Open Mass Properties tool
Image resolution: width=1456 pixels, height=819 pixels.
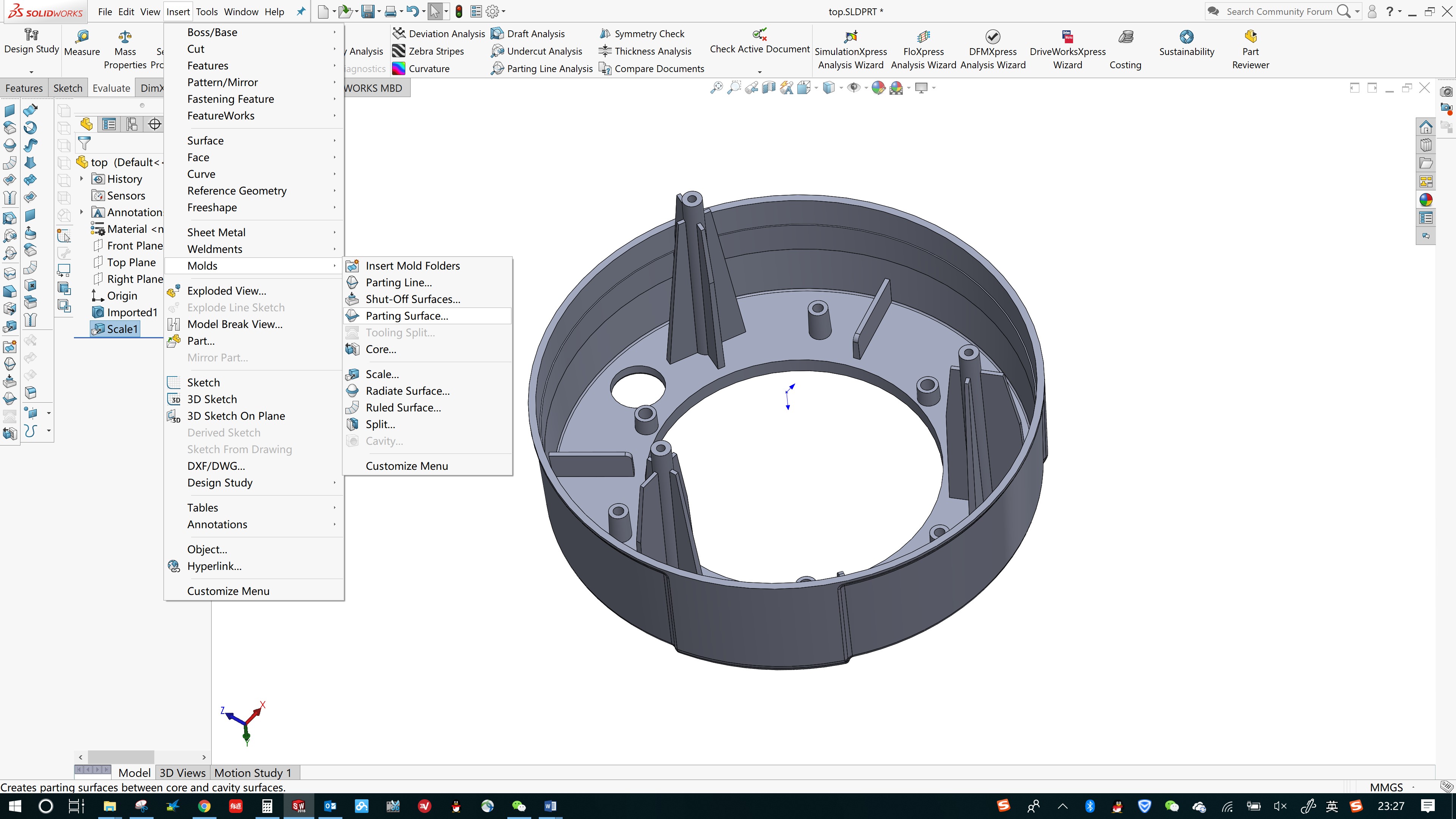coord(125,37)
